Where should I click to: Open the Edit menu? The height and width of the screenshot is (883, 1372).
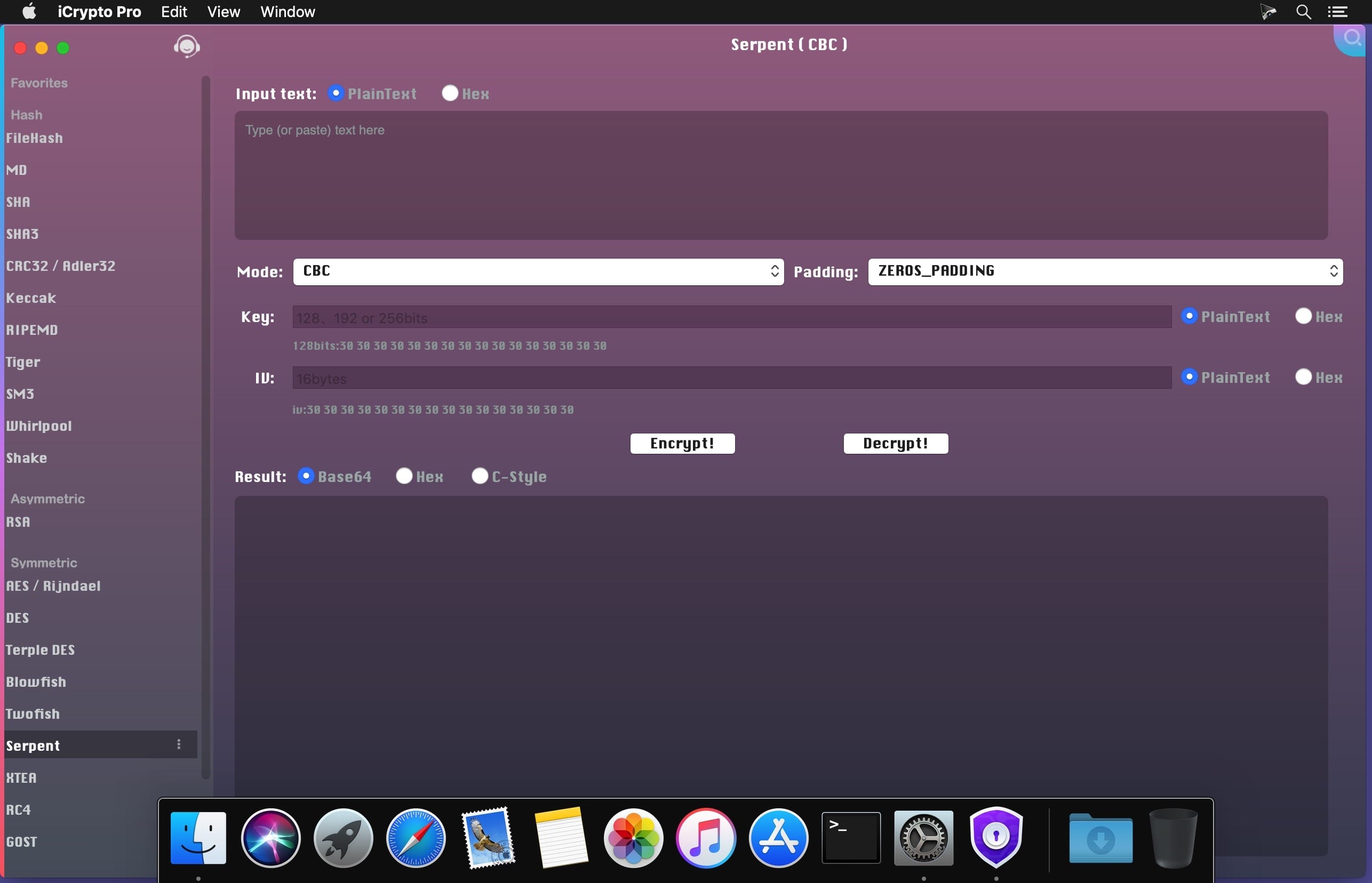pos(174,12)
